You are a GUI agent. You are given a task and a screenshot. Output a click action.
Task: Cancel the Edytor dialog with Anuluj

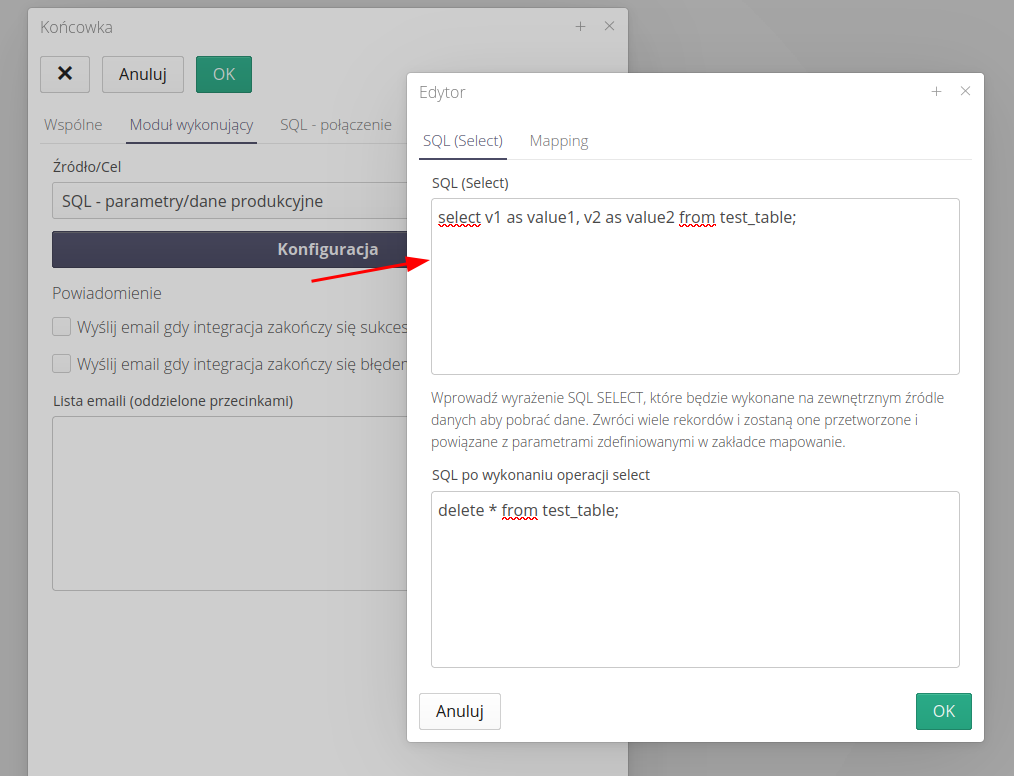tap(459, 711)
